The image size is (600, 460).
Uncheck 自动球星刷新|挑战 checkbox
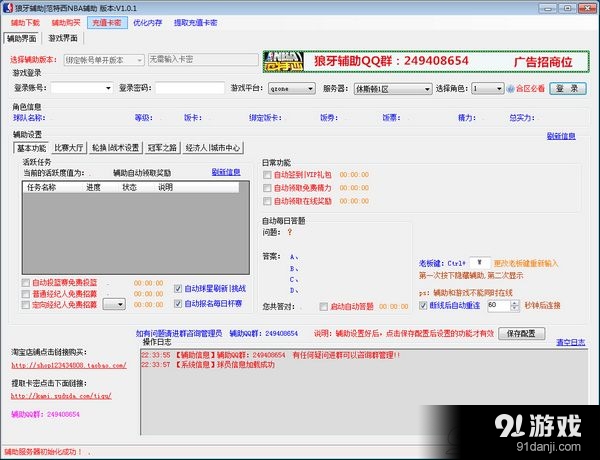point(178,289)
